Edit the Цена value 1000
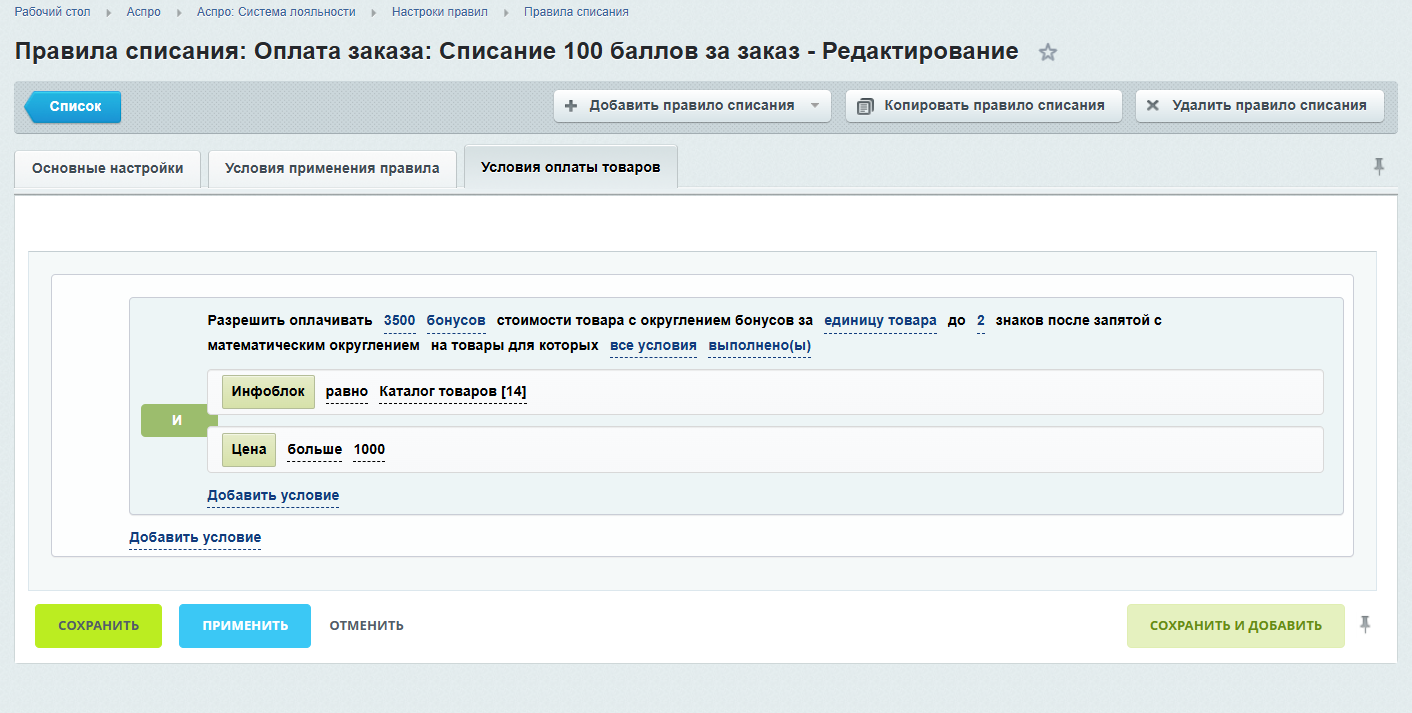 369,450
